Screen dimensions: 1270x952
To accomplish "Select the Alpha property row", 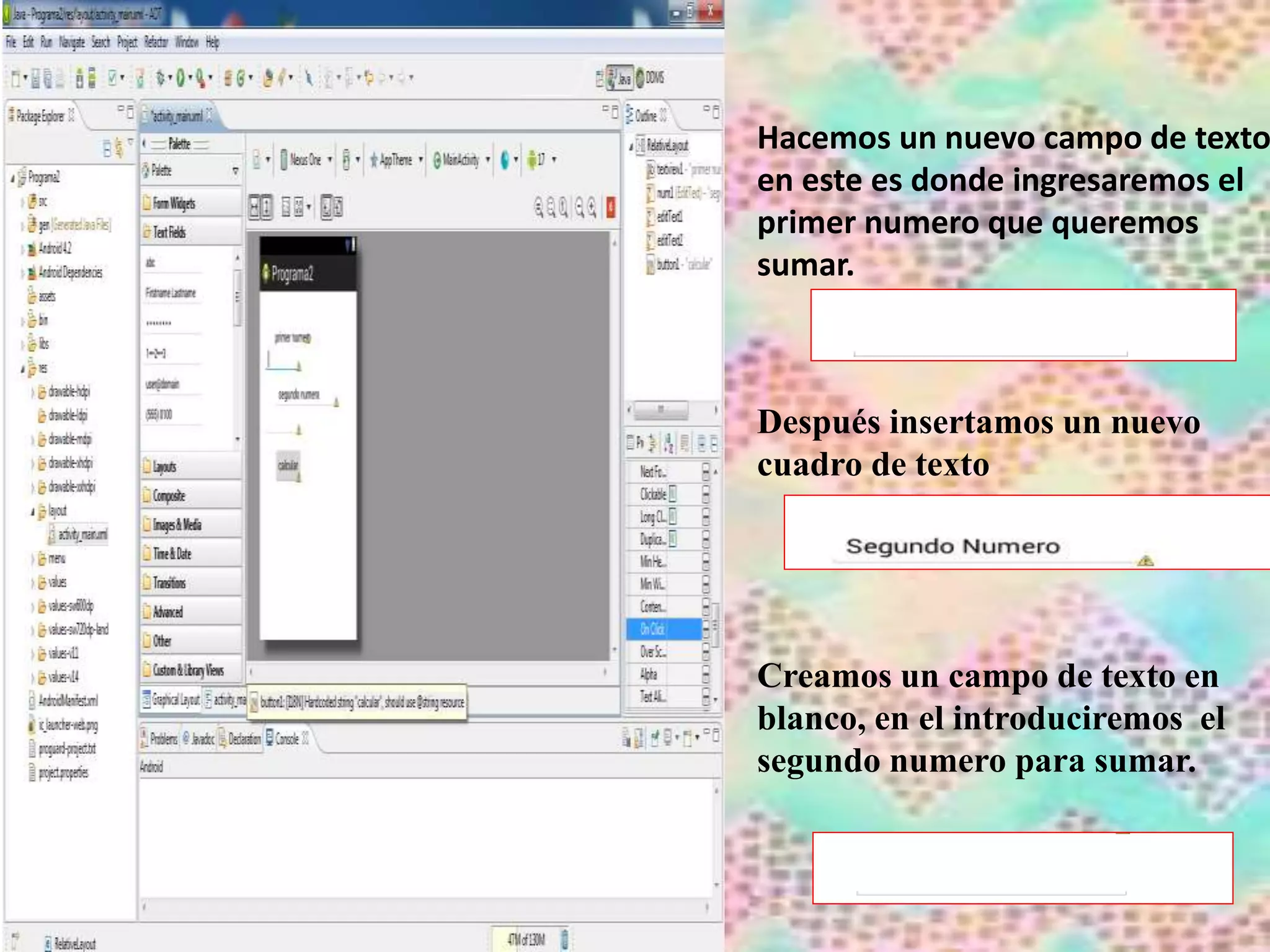I will tap(664, 674).
